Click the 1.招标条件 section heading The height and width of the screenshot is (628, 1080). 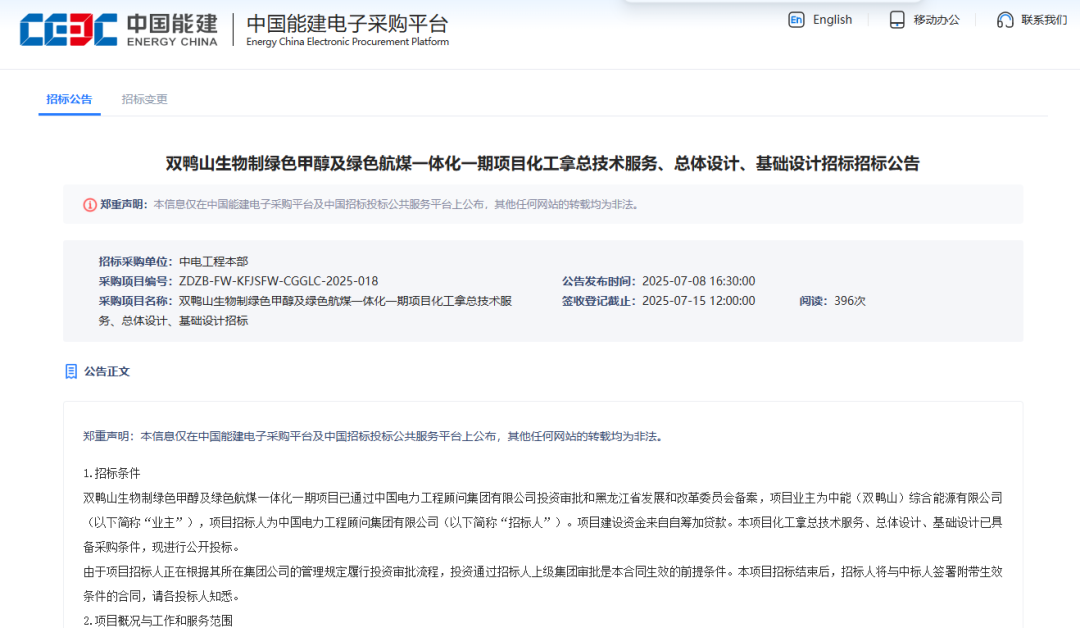pos(112,473)
